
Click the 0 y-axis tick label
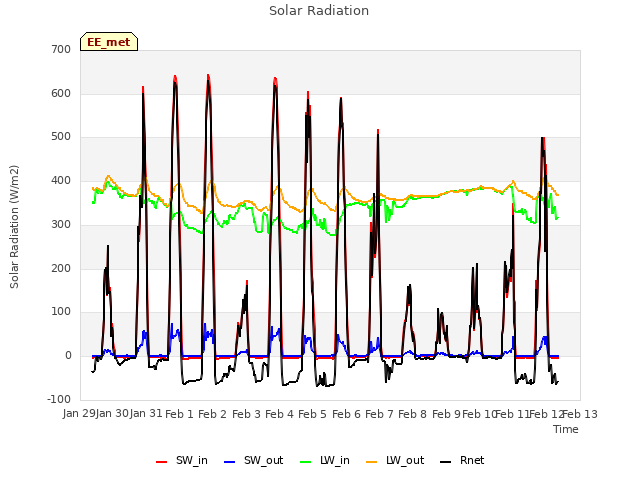coord(68,356)
